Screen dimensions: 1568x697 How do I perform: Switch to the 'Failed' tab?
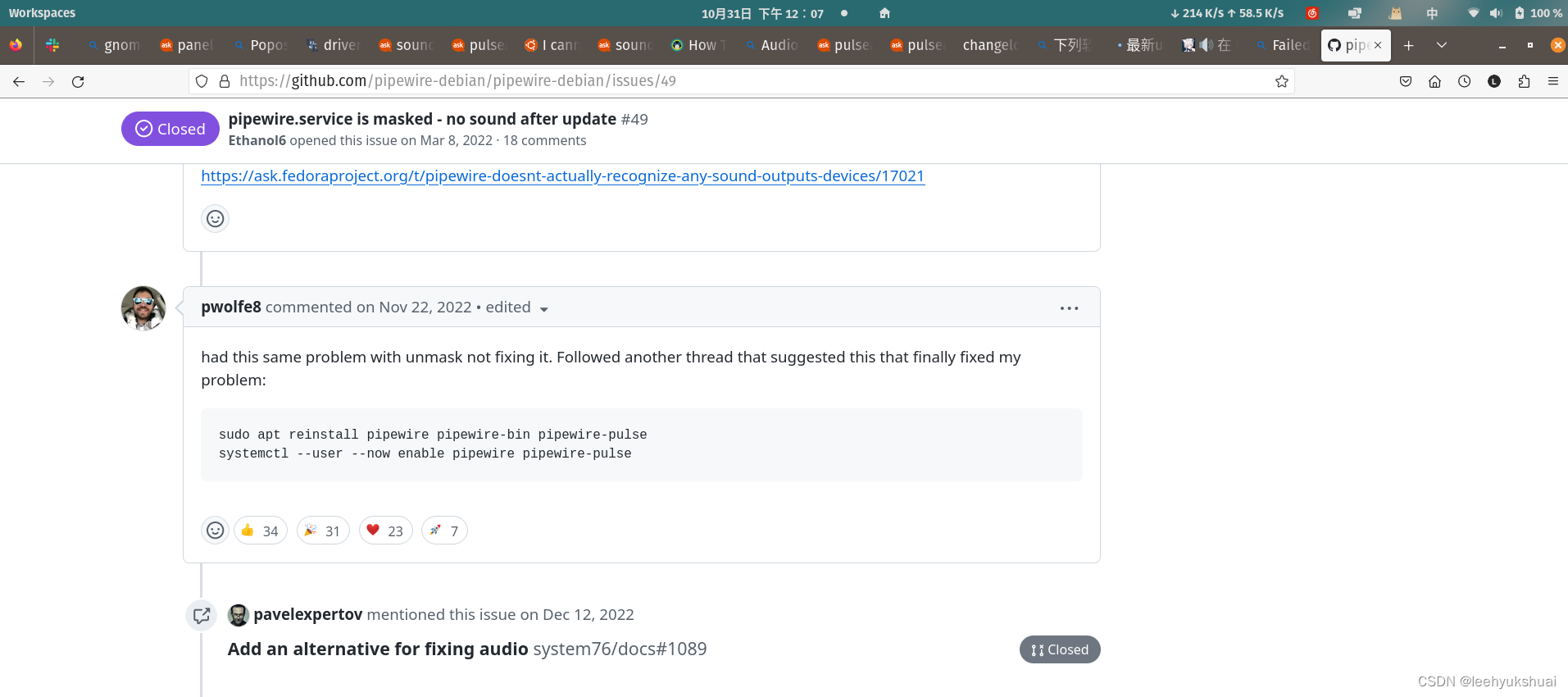coord(1282,45)
